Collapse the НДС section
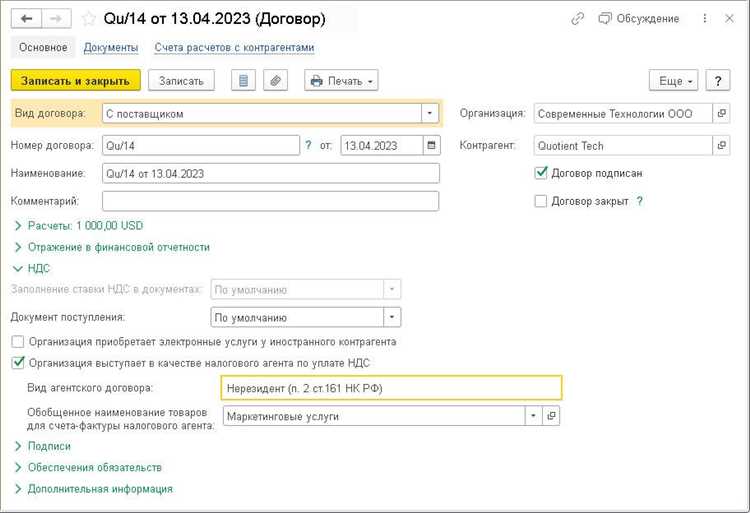This screenshot has width=750, height=513. click(32, 268)
